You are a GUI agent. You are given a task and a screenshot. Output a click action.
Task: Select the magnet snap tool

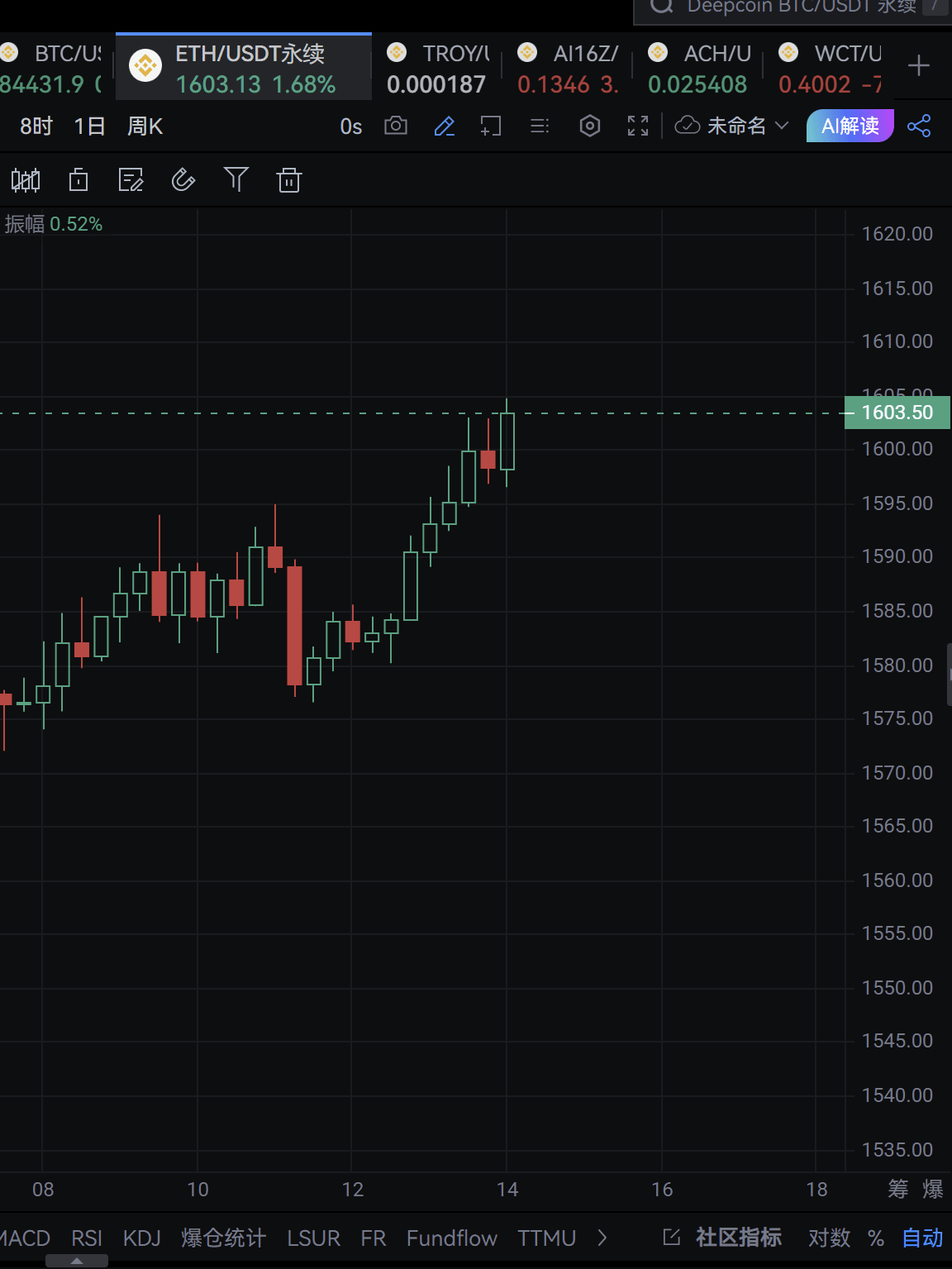[183, 179]
